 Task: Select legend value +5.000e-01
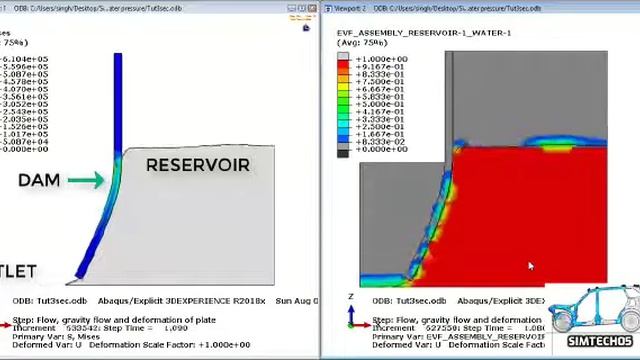pos(380,104)
